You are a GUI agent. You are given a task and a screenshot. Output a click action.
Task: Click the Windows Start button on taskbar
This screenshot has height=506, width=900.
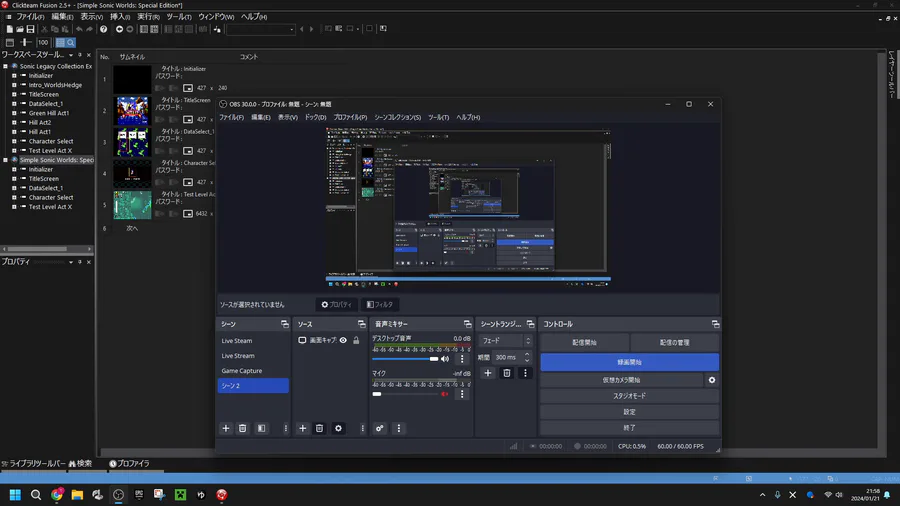click(15, 495)
